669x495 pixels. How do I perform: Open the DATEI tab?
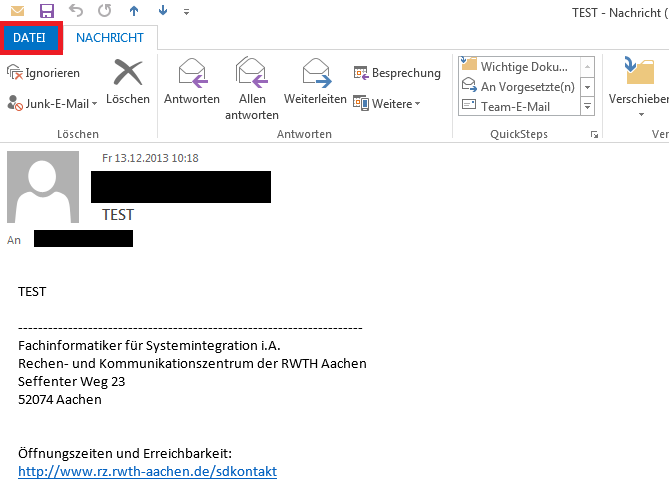pos(30,38)
